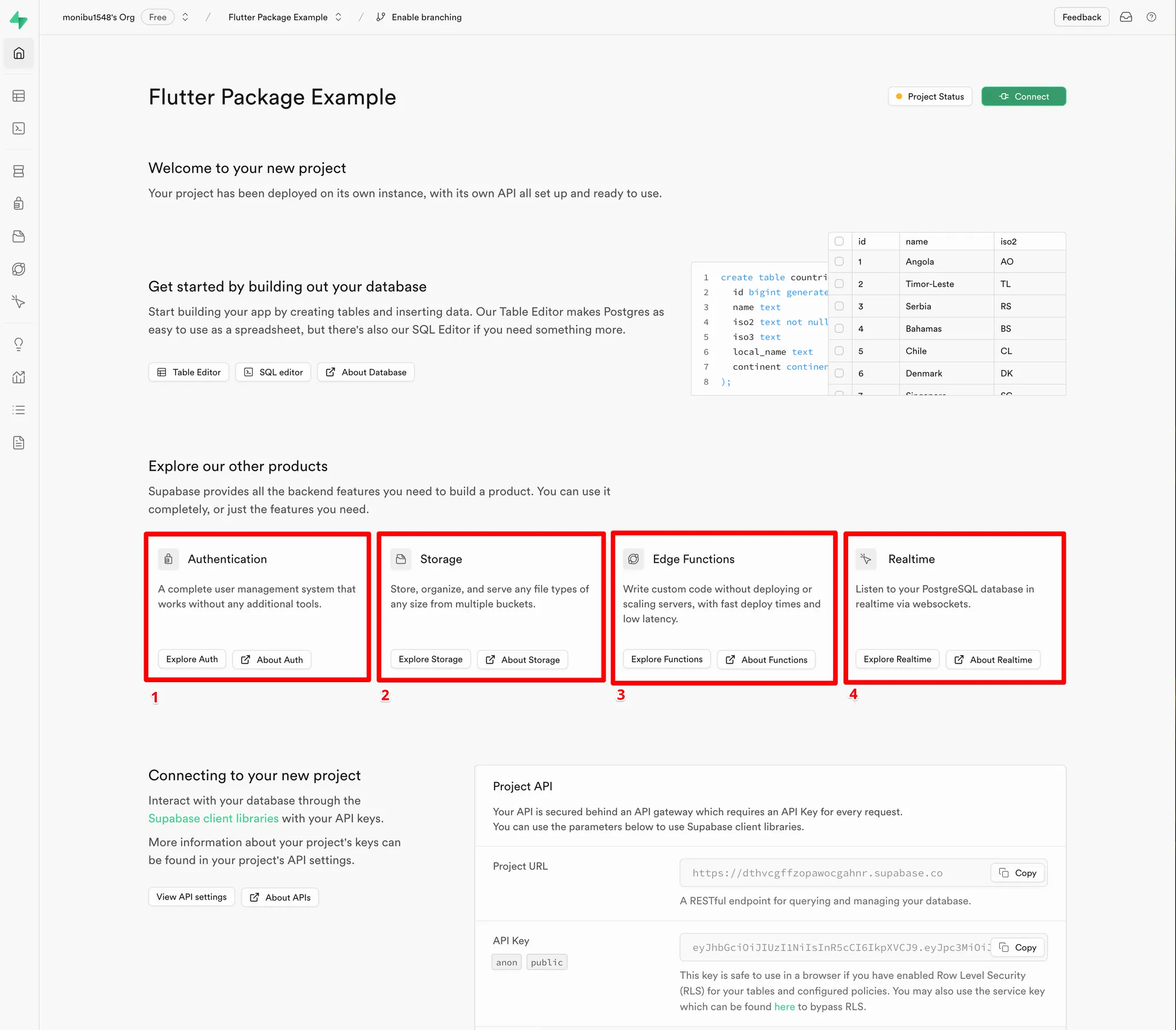Open Authentication lock icon in sidebar
Viewport: 1176px width, 1030px height.
(x=18, y=203)
